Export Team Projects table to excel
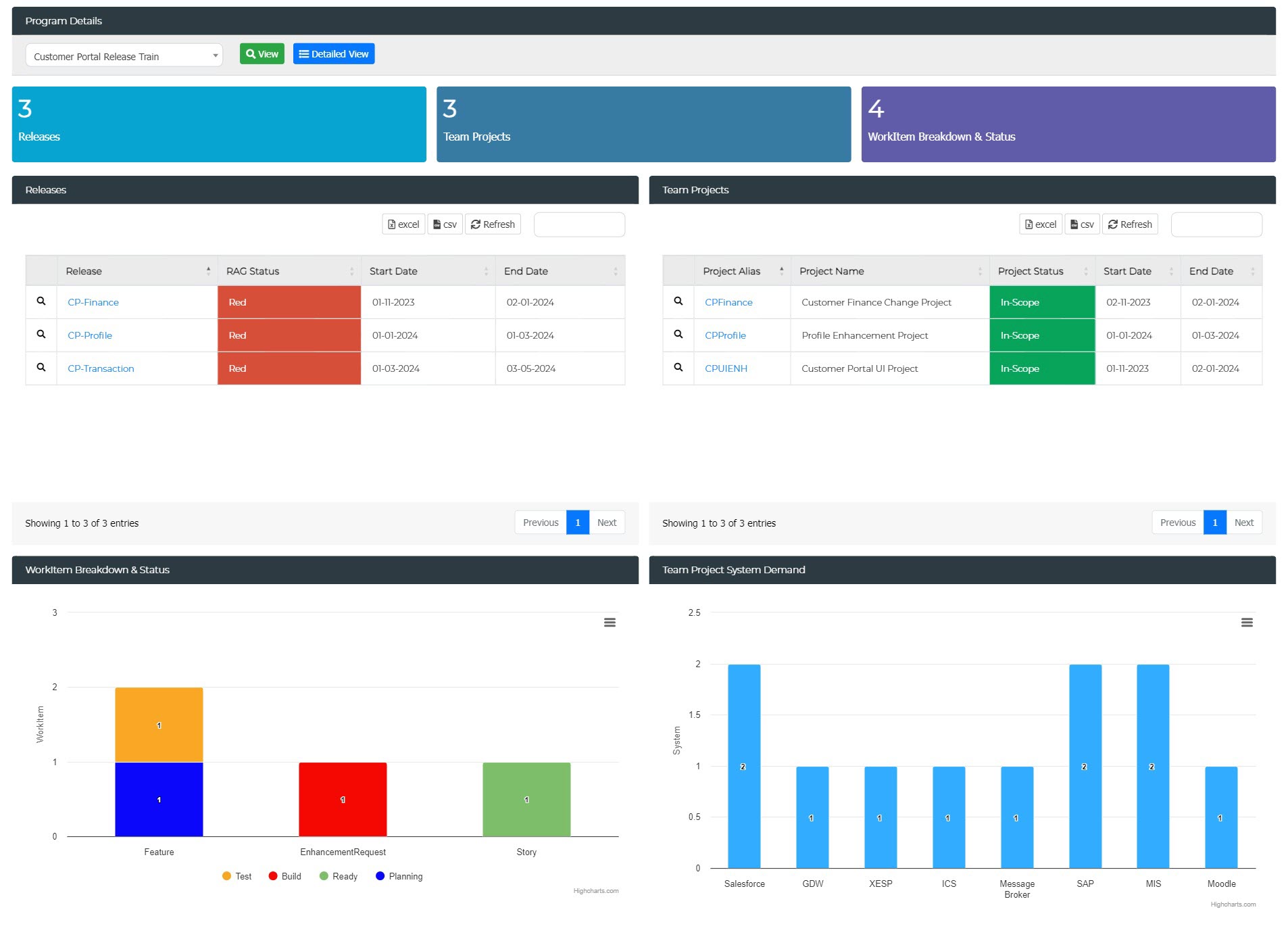The width and height of the screenshot is (1288, 941). click(x=1041, y=224)
